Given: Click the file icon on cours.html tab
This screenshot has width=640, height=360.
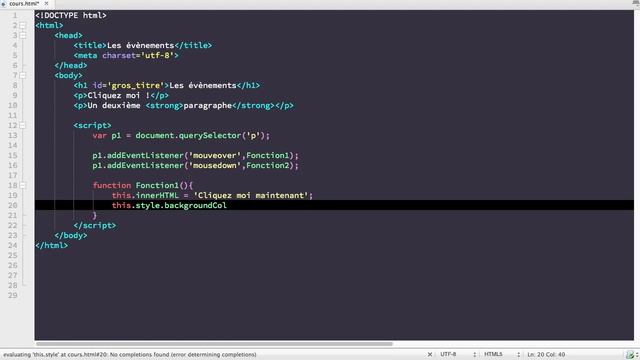Looking at the screenshot, I should click(4, 4).
